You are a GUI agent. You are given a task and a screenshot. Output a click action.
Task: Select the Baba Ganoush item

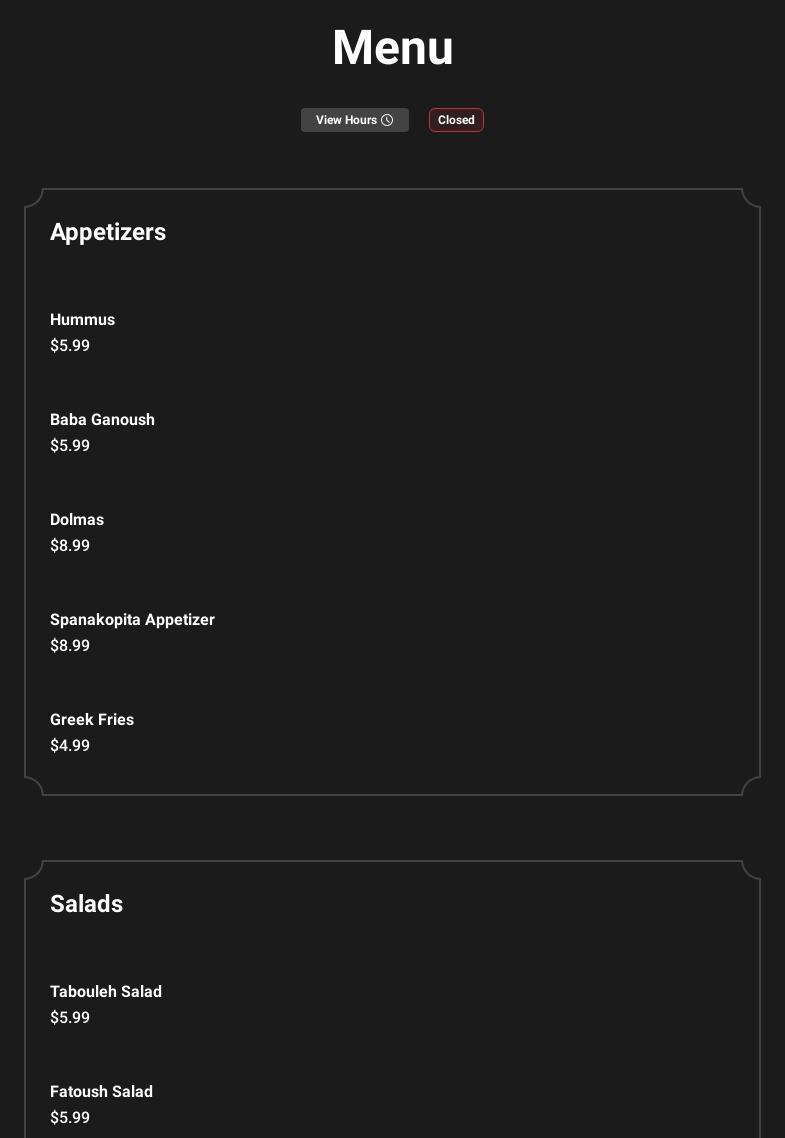[x=102, y=420]
